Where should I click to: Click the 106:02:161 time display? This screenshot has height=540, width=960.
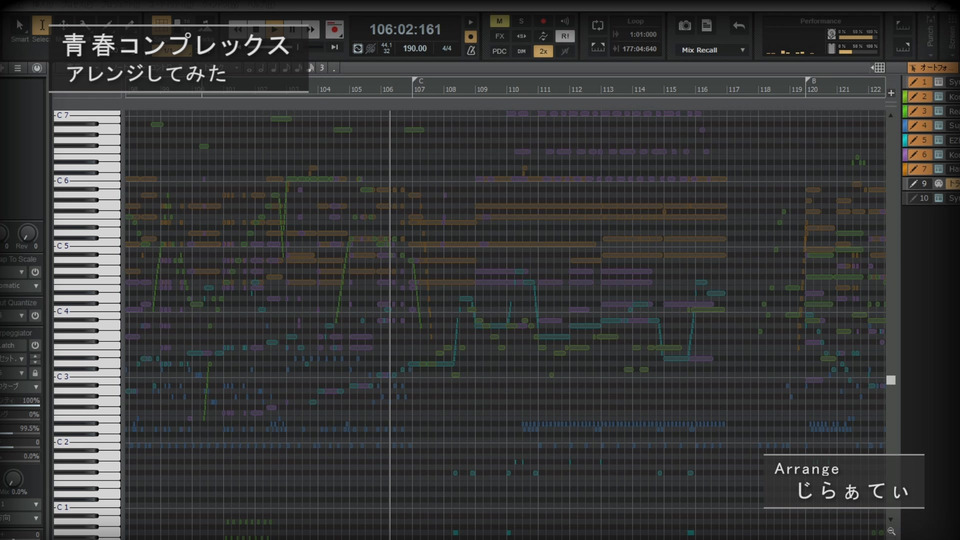coord(405,29)
